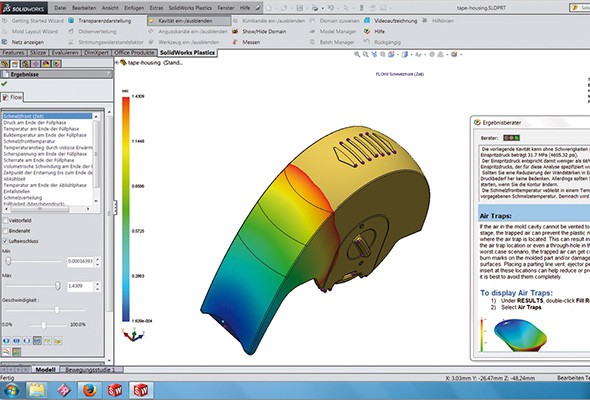Viewport: 590px width, 400px height.
Task: Switch to the Office Produkte tab
Action: coord(134,53)
